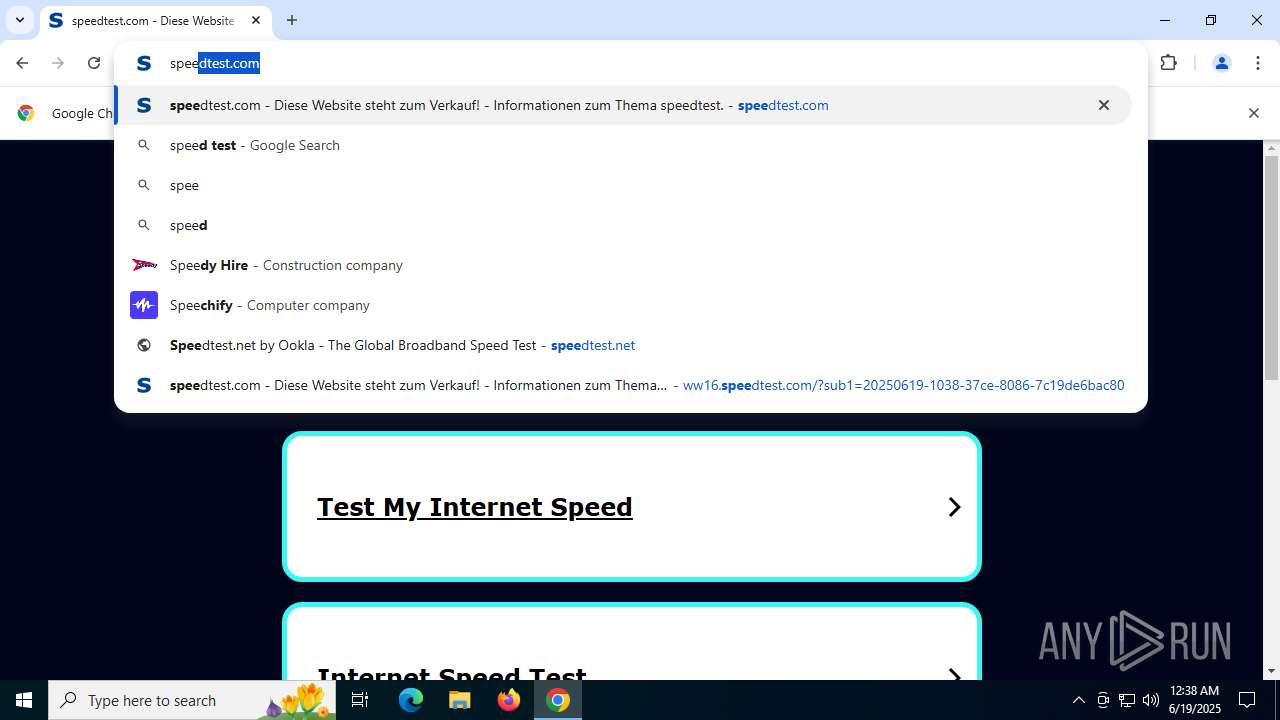Pick the 'speed' search suggestion
Screen dimensions: 1280x720
pos(622,225)
